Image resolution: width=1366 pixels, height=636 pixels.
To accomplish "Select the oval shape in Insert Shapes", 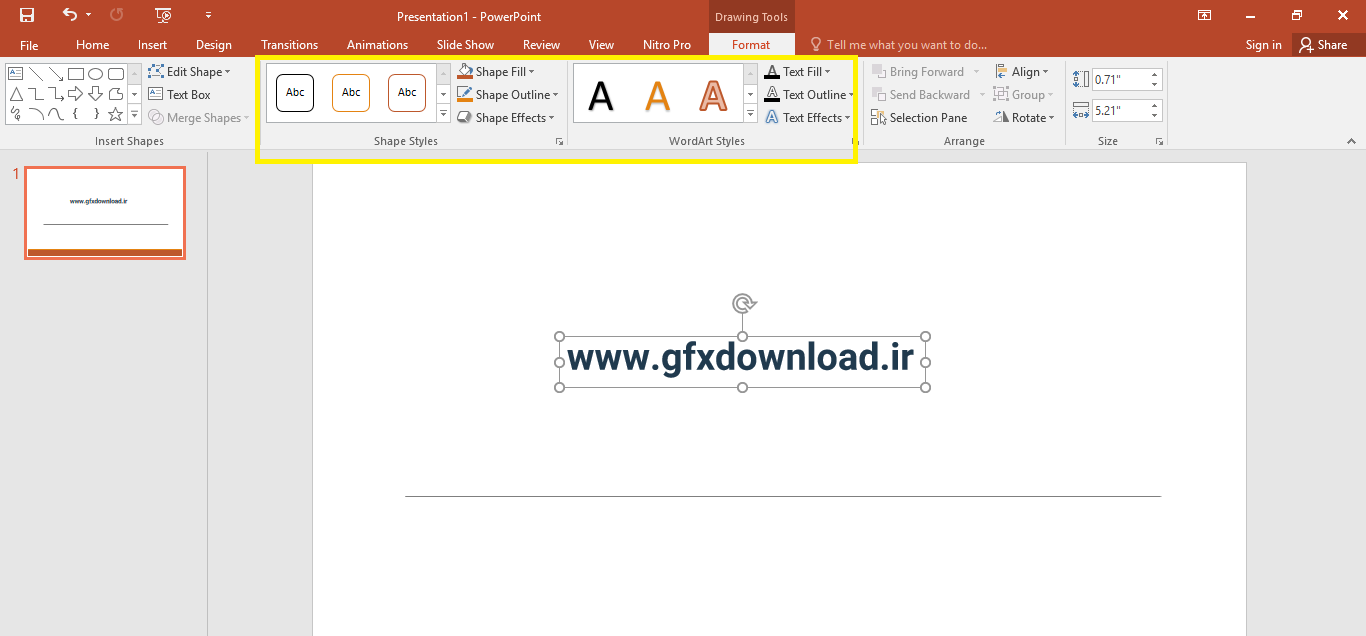I will click(x=96, y=74).
